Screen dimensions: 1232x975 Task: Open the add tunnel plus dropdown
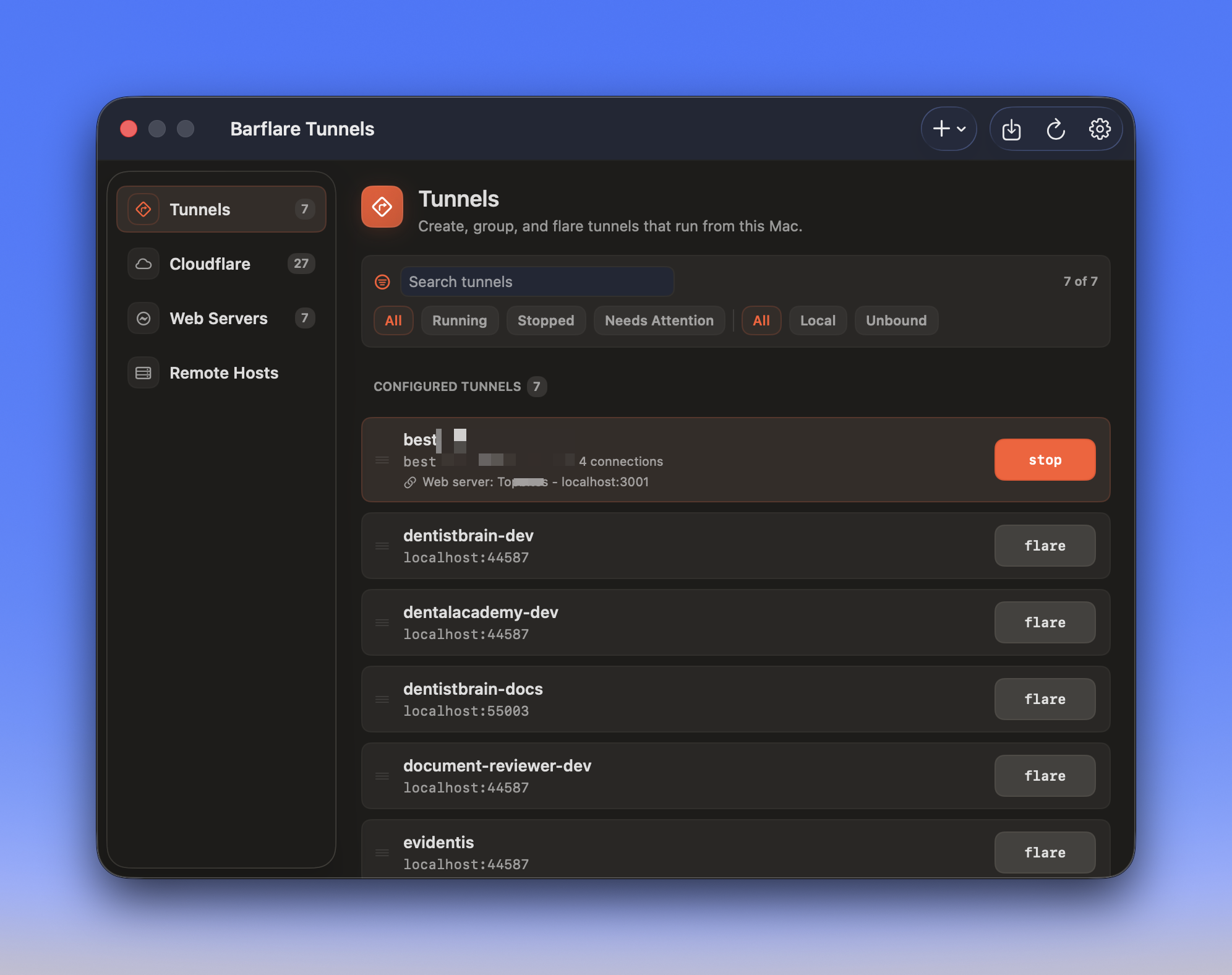pos(949,129)
